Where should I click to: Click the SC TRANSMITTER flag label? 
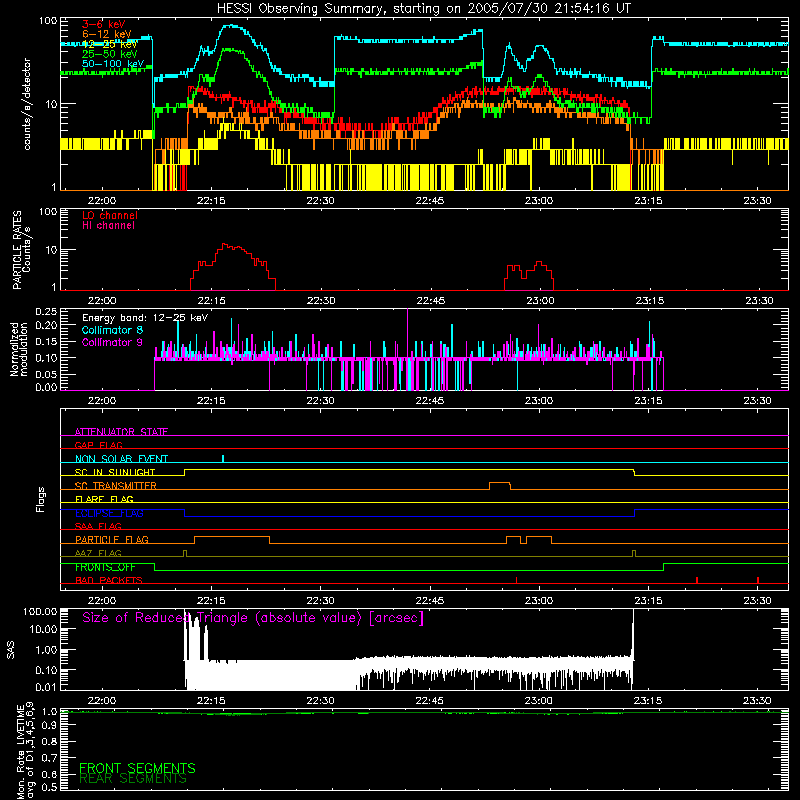[x=116, y=486]
